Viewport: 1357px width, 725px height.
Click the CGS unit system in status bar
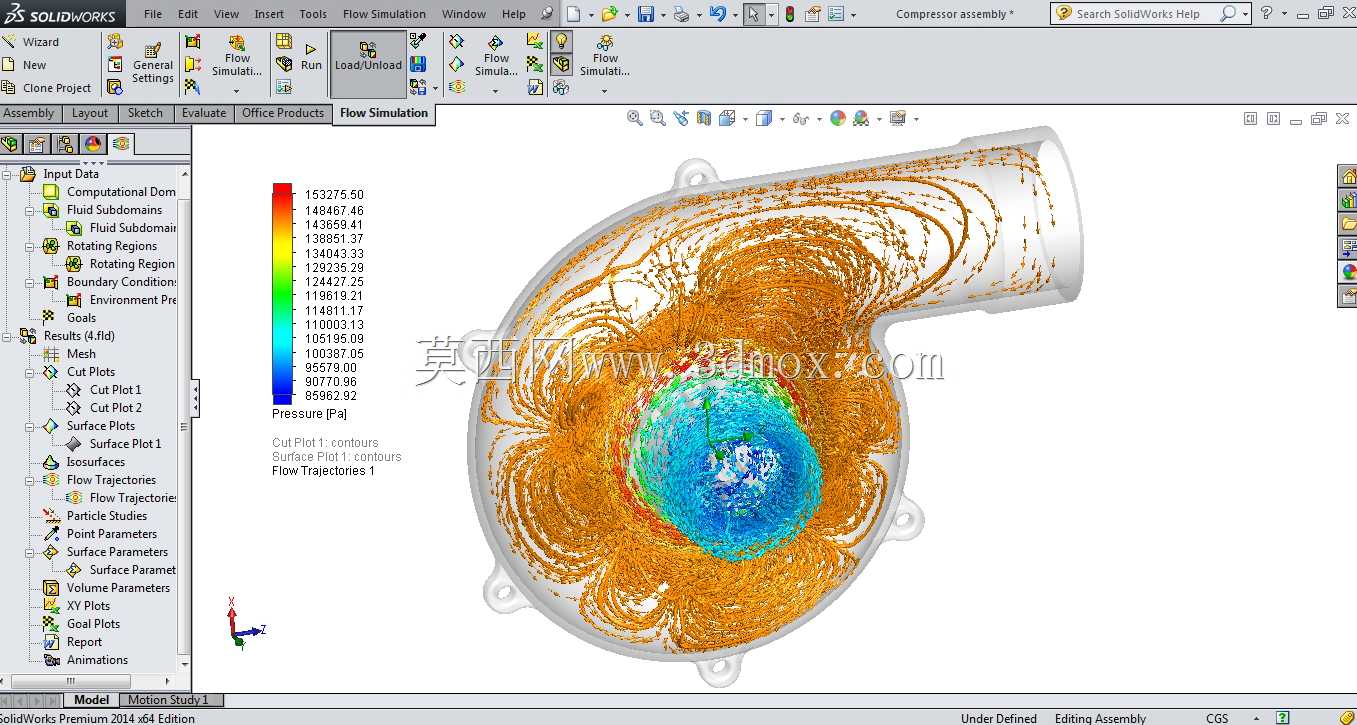pos(1217,718)
